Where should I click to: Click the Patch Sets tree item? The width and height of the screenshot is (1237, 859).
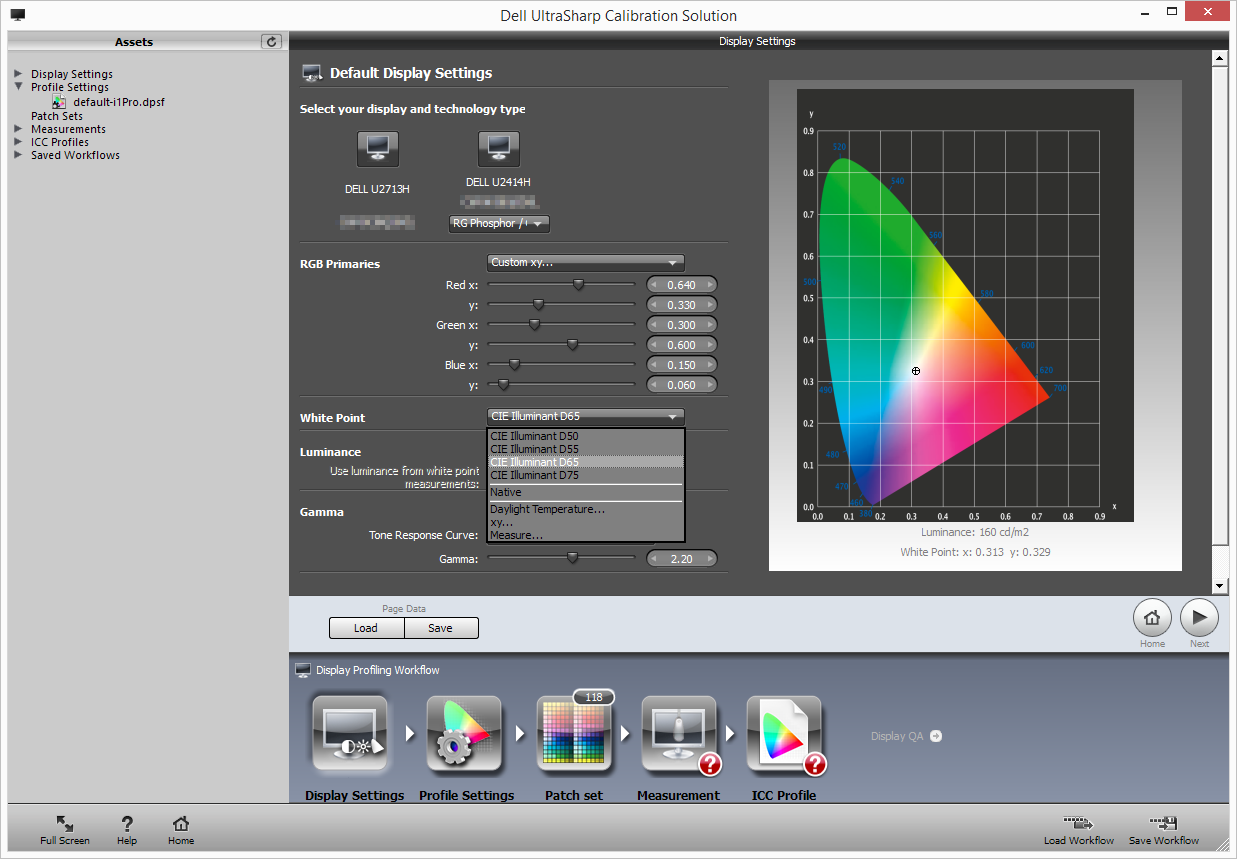(x=57, y=116)
